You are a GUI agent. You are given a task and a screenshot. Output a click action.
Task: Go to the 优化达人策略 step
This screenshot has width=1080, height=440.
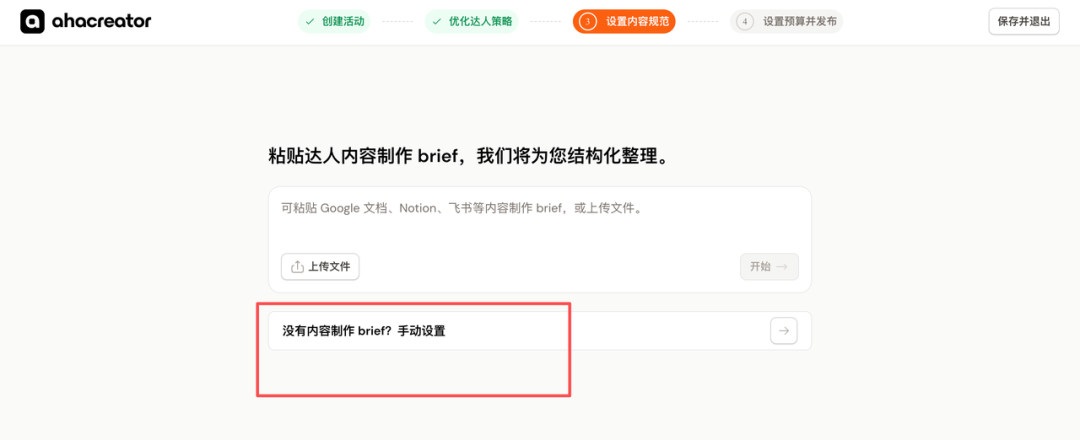472,21
